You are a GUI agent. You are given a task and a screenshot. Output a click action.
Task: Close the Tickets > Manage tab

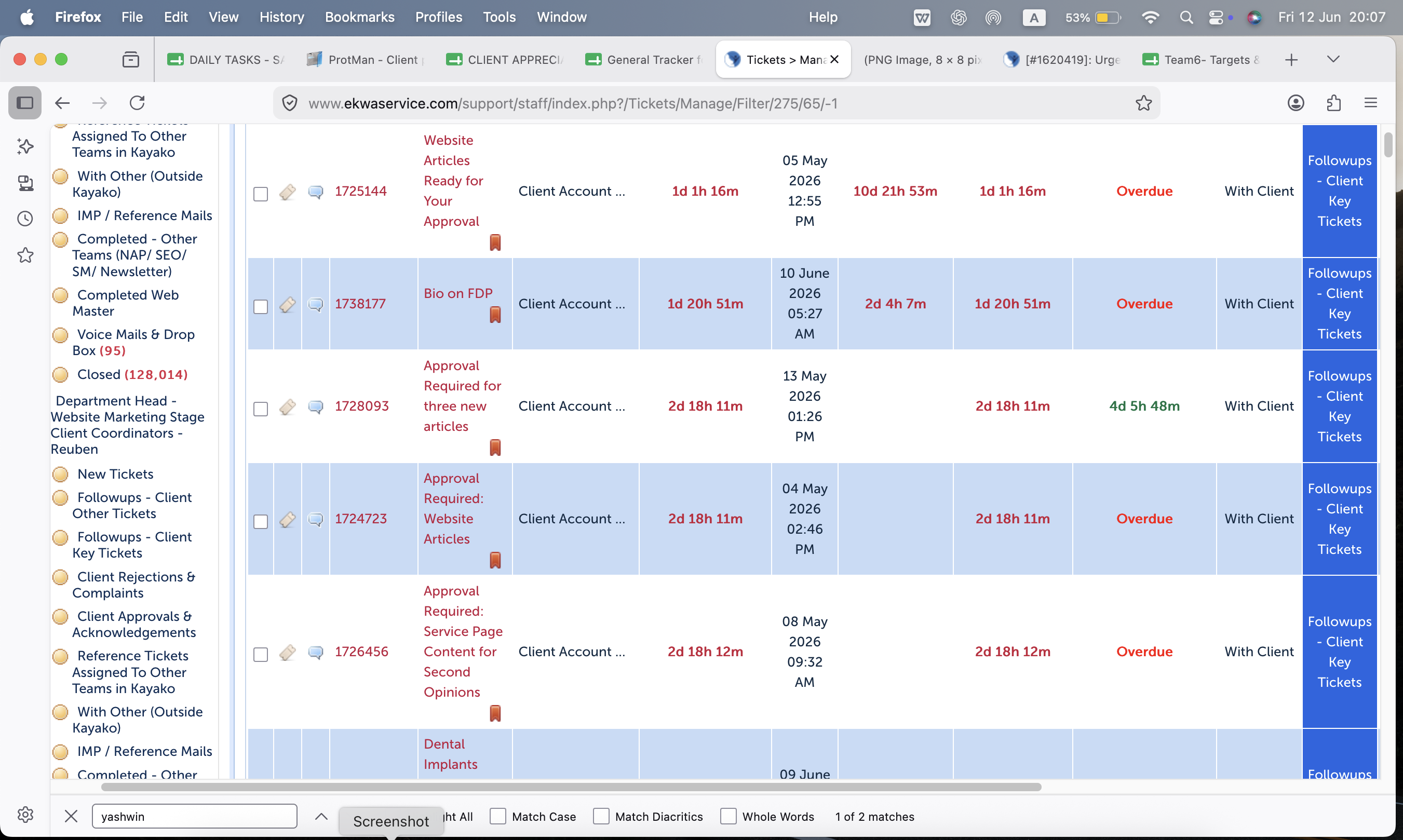(834, 59)
